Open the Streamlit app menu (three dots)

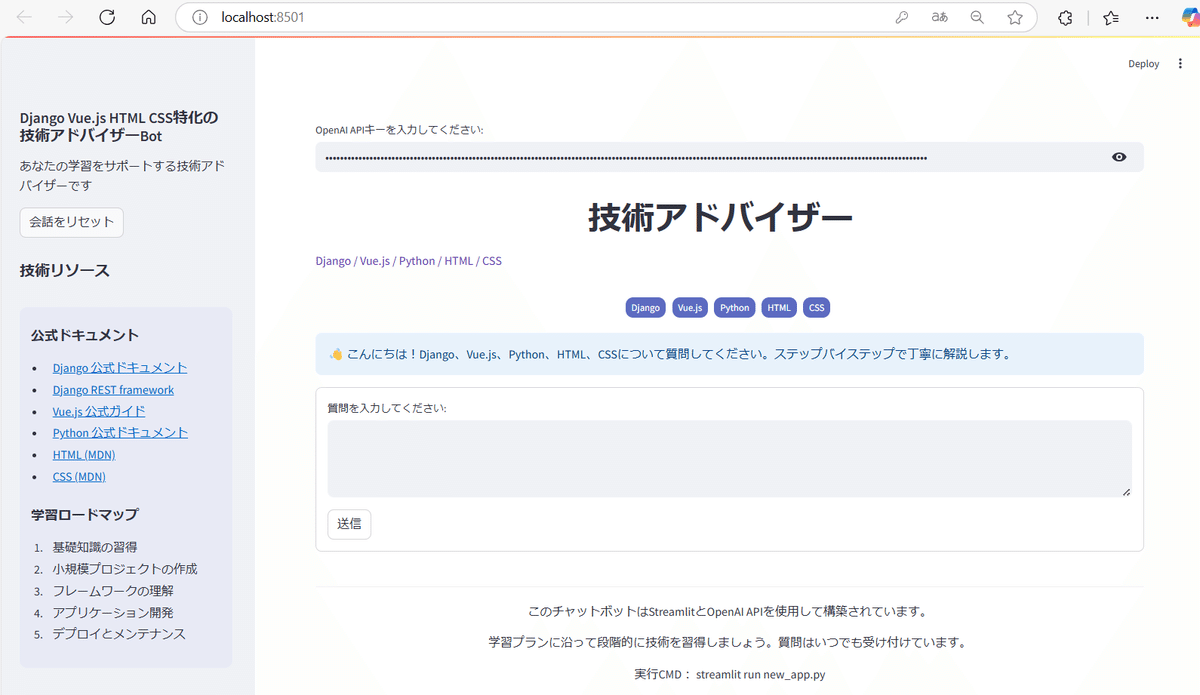1180,63
